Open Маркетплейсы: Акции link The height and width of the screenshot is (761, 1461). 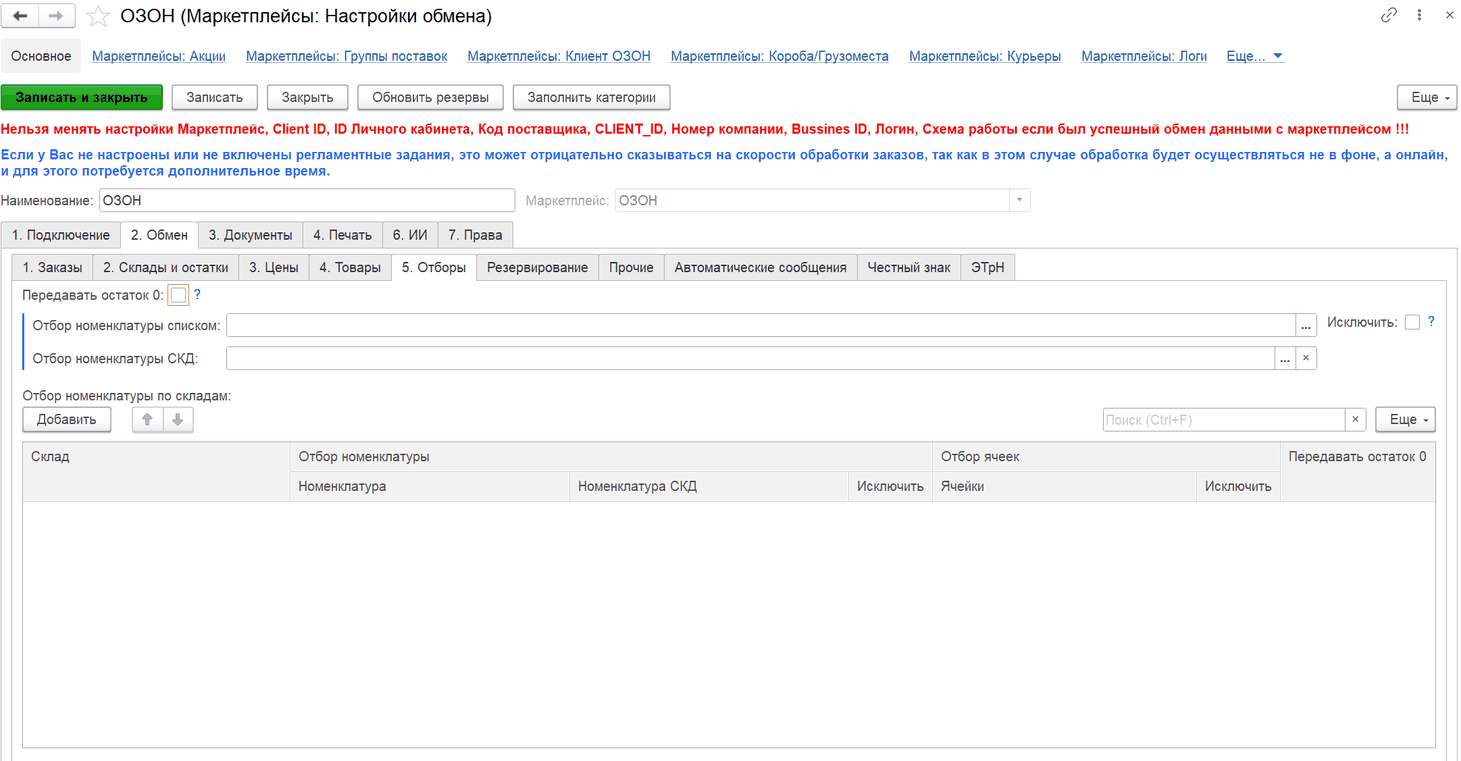[159, 56]
